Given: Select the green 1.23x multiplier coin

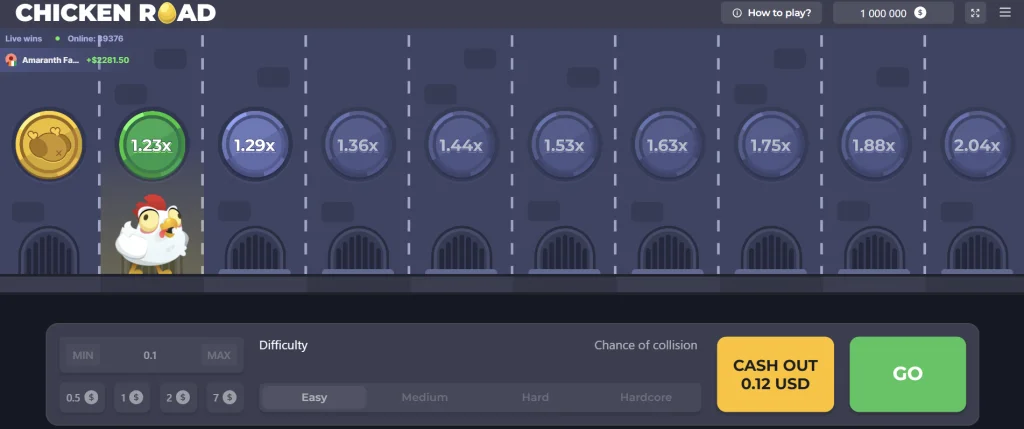Looking at the screenshot, I should click(x=152, y=145).
